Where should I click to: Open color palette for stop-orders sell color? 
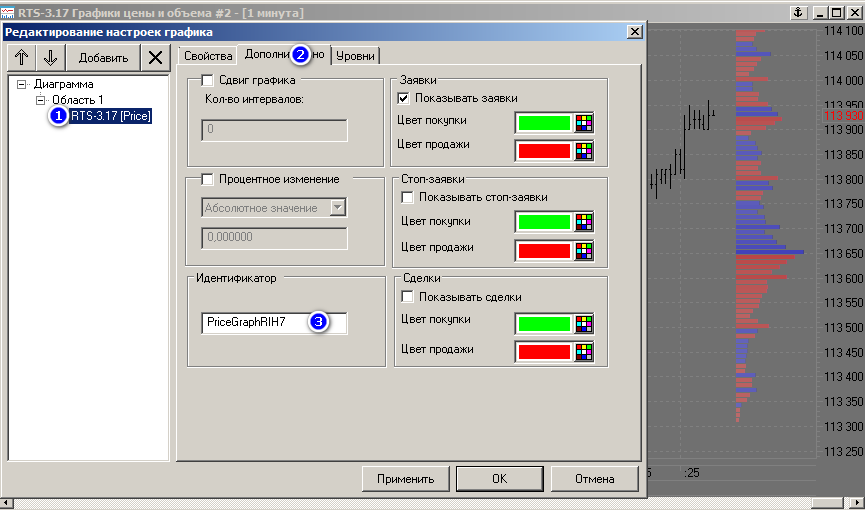pos(585,250)
